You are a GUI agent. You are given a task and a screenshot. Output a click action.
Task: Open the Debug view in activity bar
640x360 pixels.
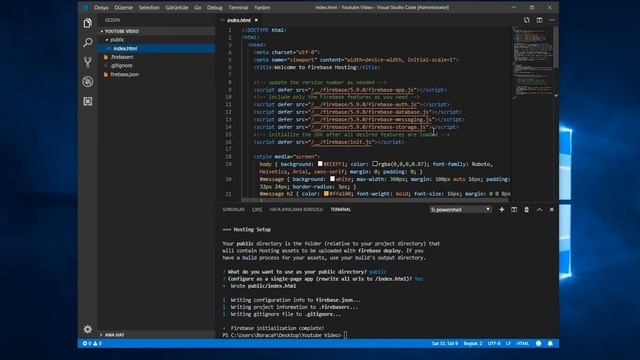point(87,82)
